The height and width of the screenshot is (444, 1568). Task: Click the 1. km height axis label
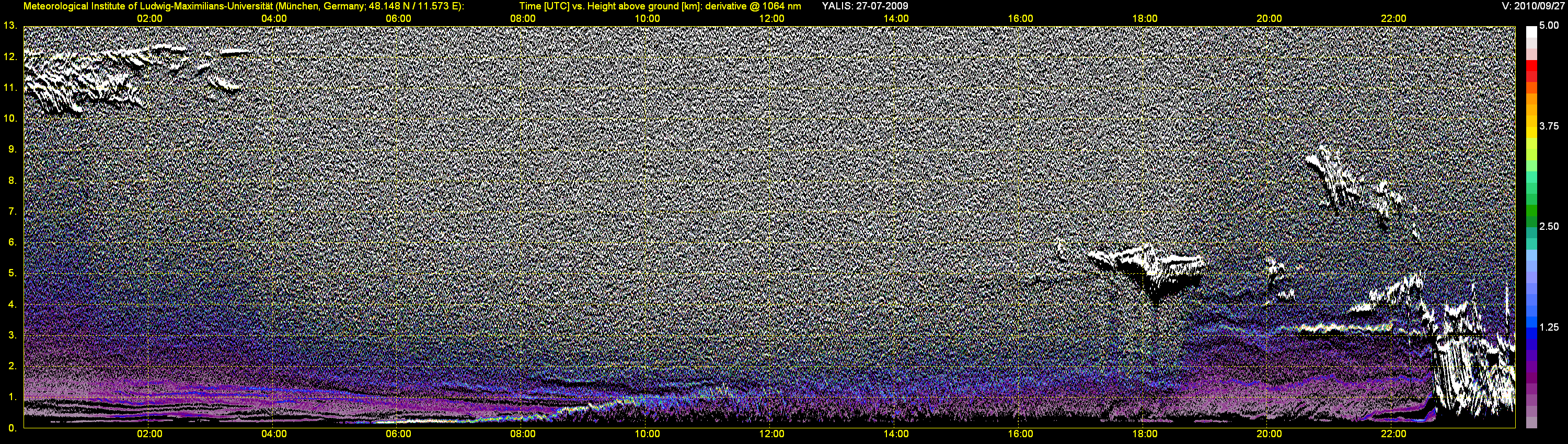12,397
